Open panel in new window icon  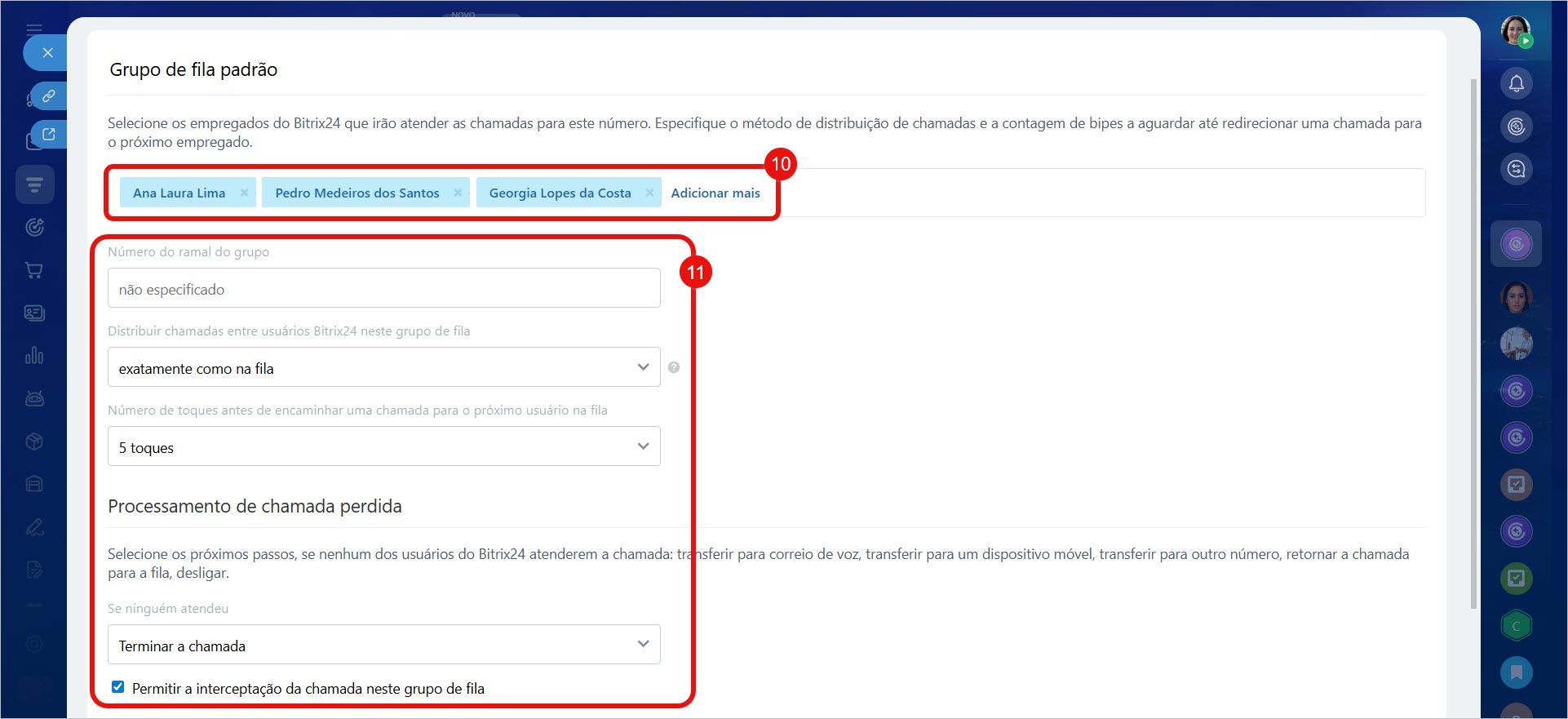coord(48,135)
